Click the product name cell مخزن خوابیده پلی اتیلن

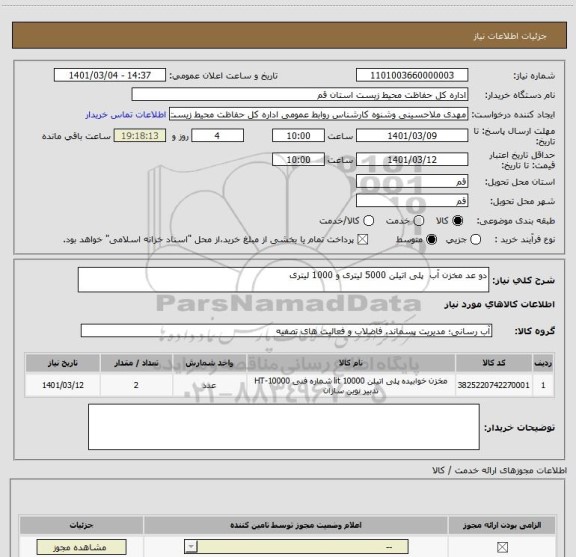(x=350, y=385)
